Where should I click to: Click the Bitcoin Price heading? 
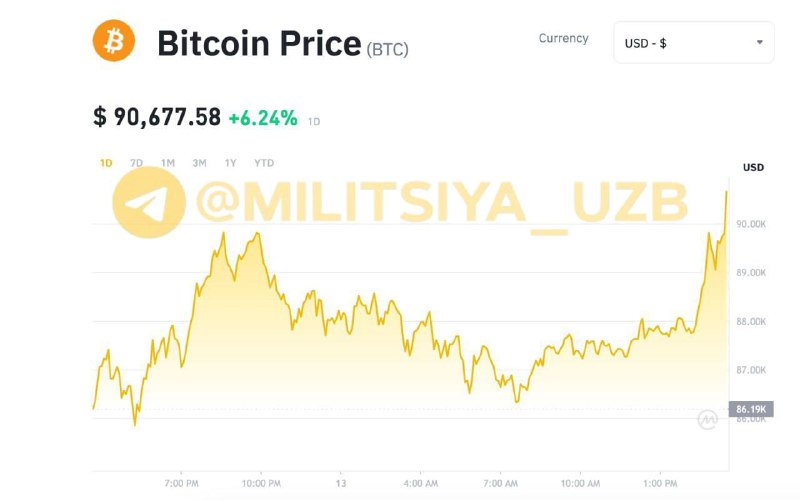tap(259, 43)
